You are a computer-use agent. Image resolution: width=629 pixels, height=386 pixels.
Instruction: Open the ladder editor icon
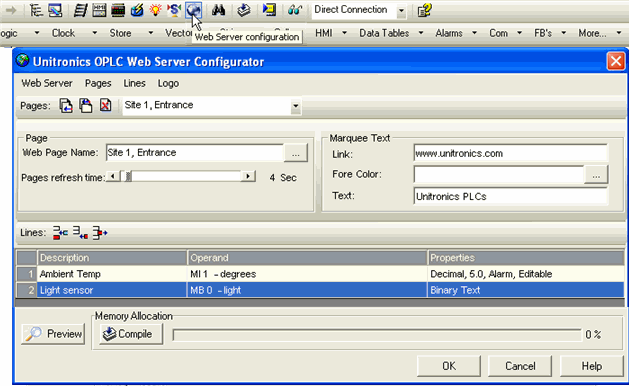coord(80,10)
